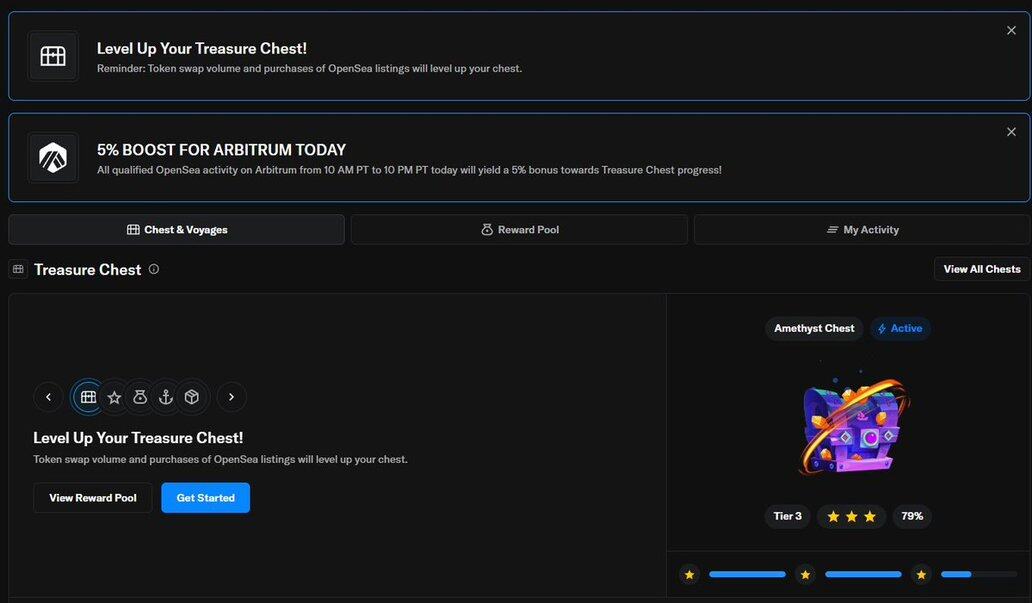1032x603 pixels.
Task: Click the chest icon in top banner
Action: [53, 56]
